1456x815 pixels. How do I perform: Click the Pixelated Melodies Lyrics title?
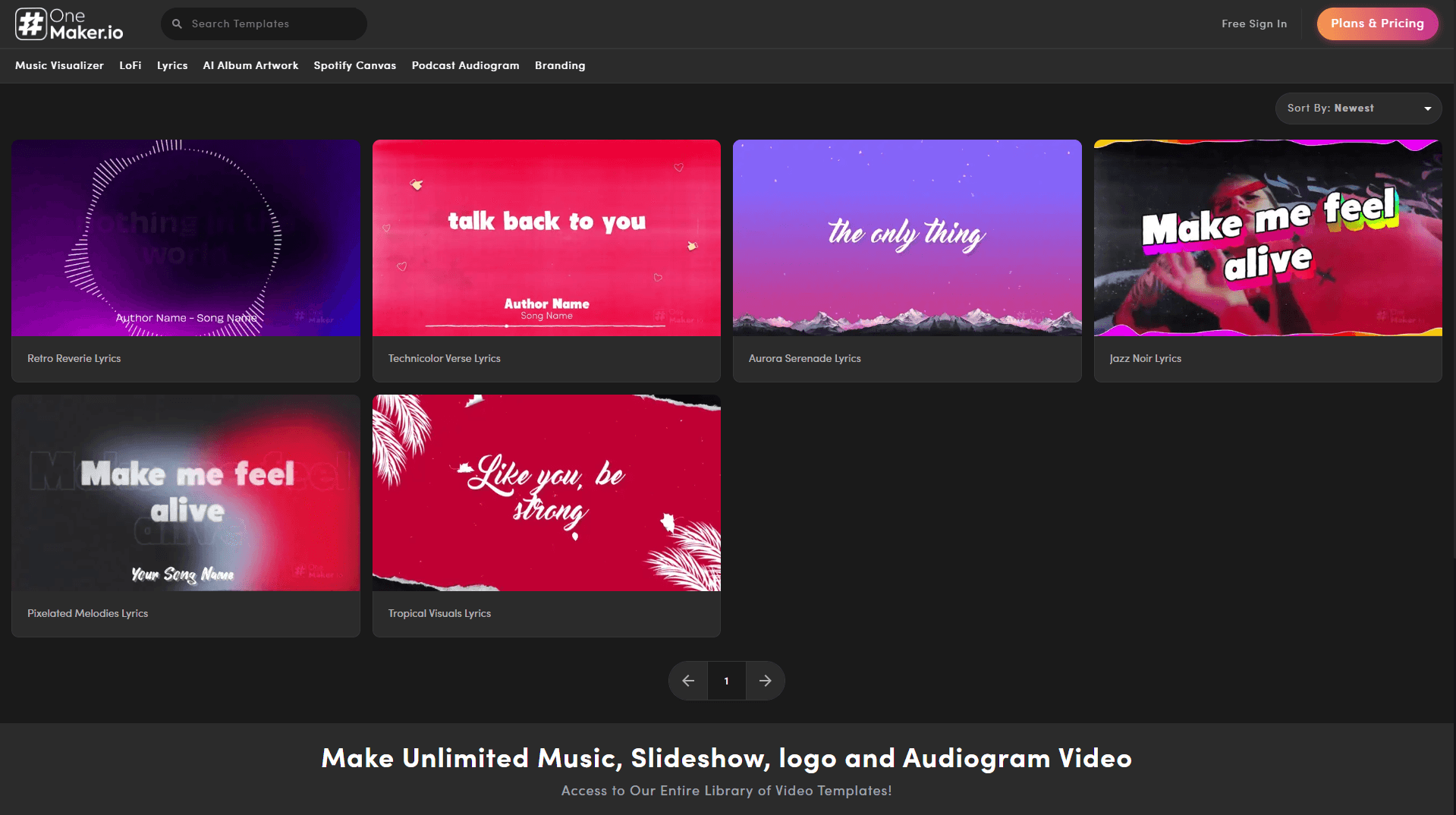pos(88,613)
